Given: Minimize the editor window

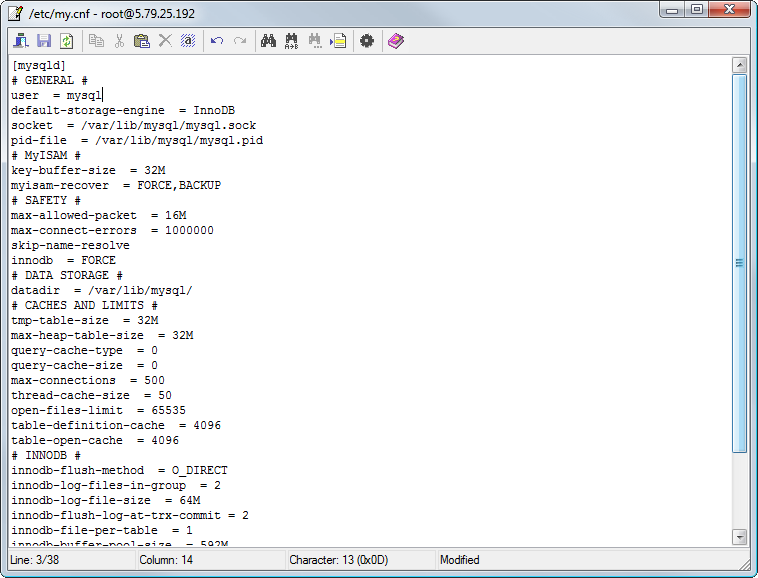Looking at the screenshot, I should [672, 10].
